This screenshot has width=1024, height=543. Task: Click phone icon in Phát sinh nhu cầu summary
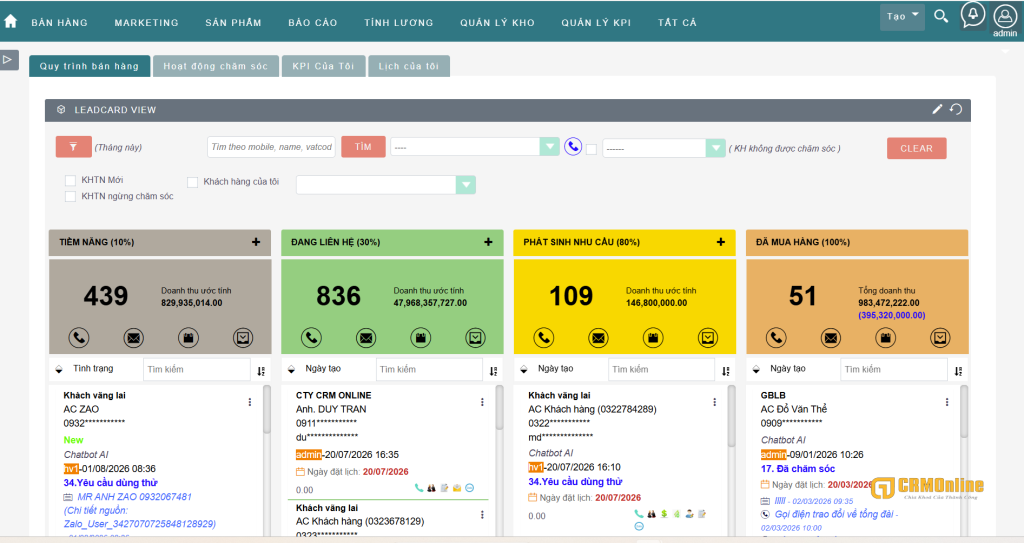point(544,338)
